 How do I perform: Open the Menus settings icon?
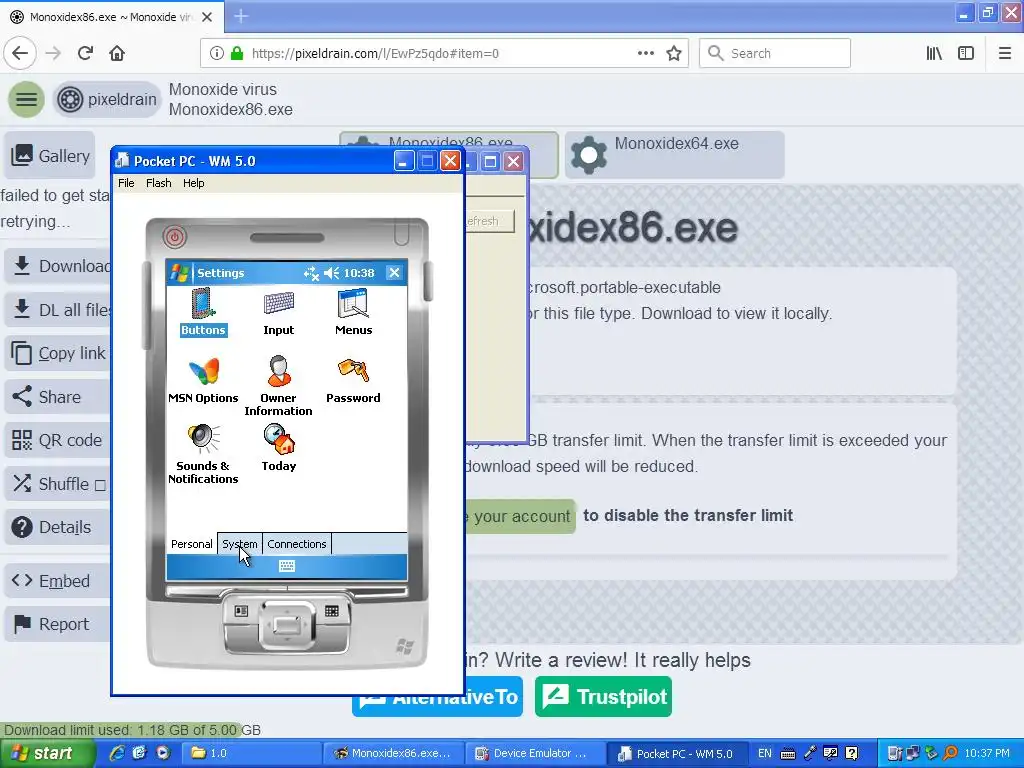pos(353,312)
